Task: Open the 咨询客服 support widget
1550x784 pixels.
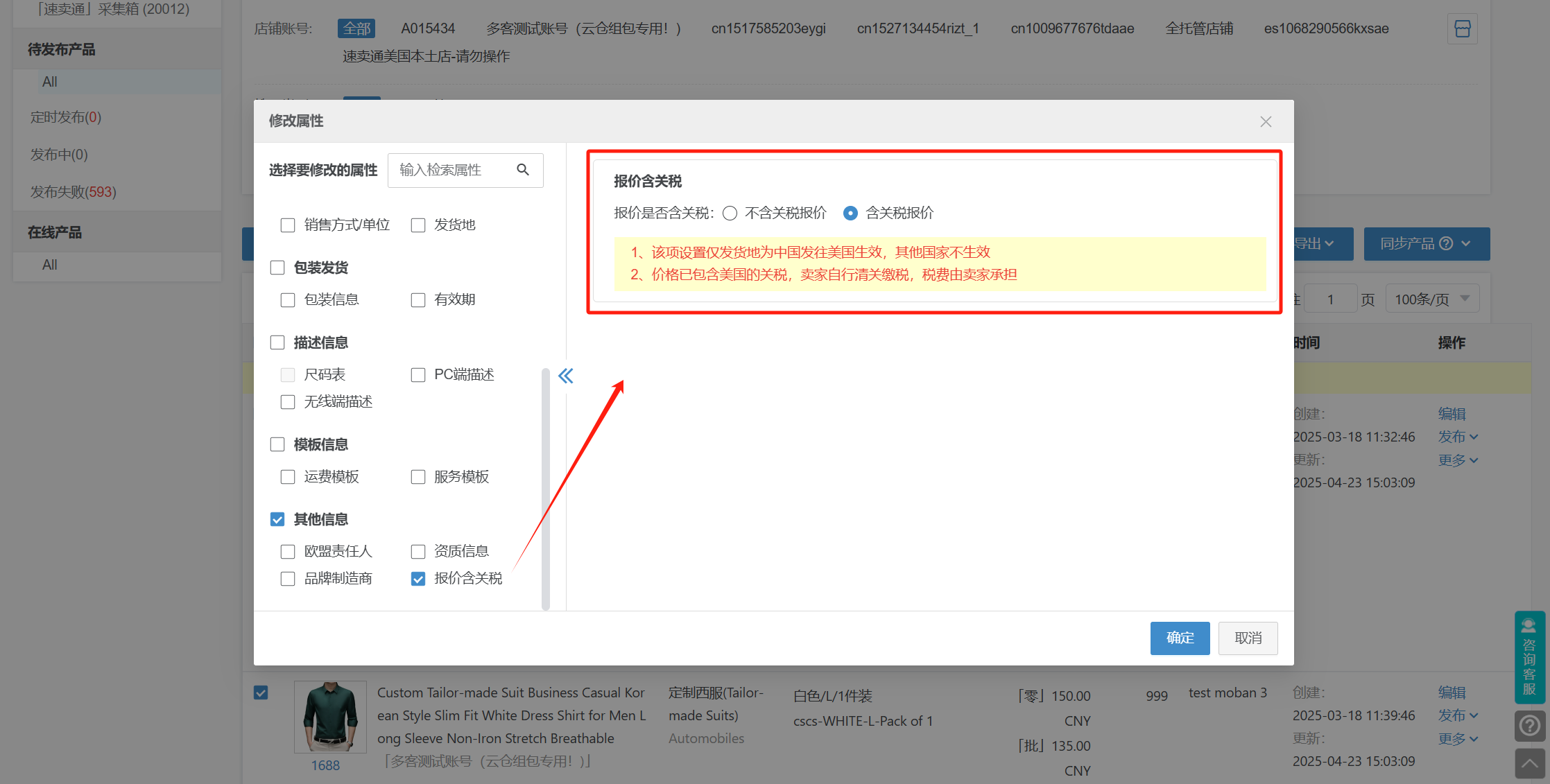Action: coord(1529,656)
